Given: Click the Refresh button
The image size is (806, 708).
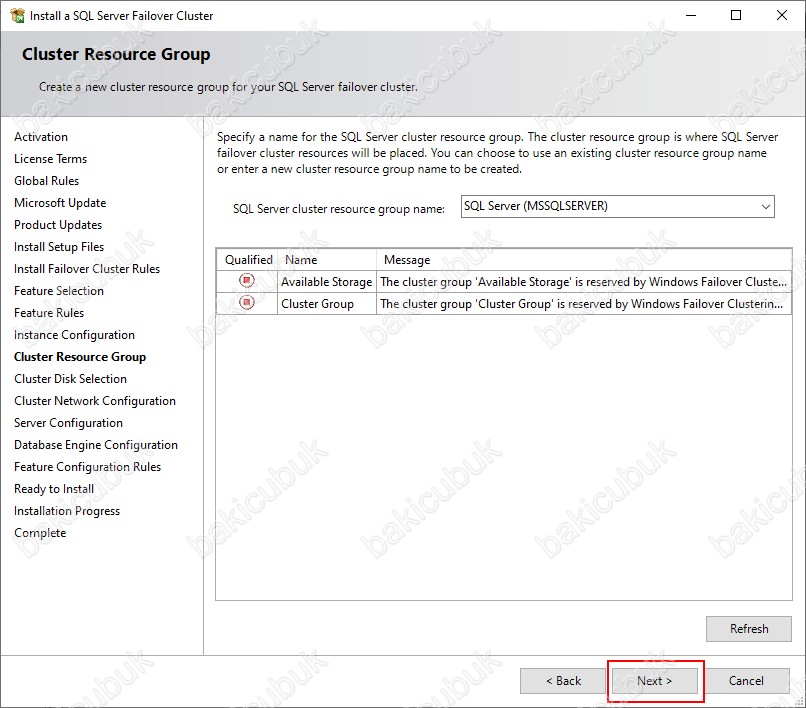Looking at the screenshot, I should coord(748,629).
